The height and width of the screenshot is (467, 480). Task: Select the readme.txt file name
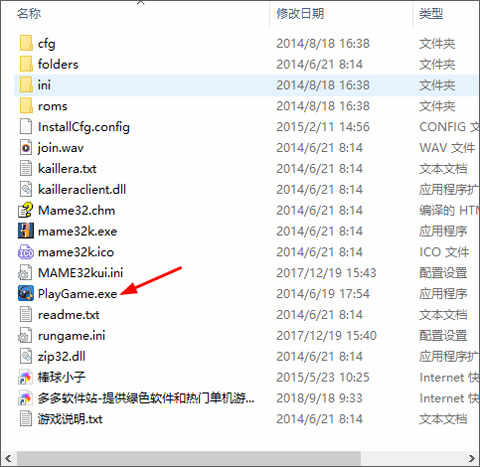point(69,315)
